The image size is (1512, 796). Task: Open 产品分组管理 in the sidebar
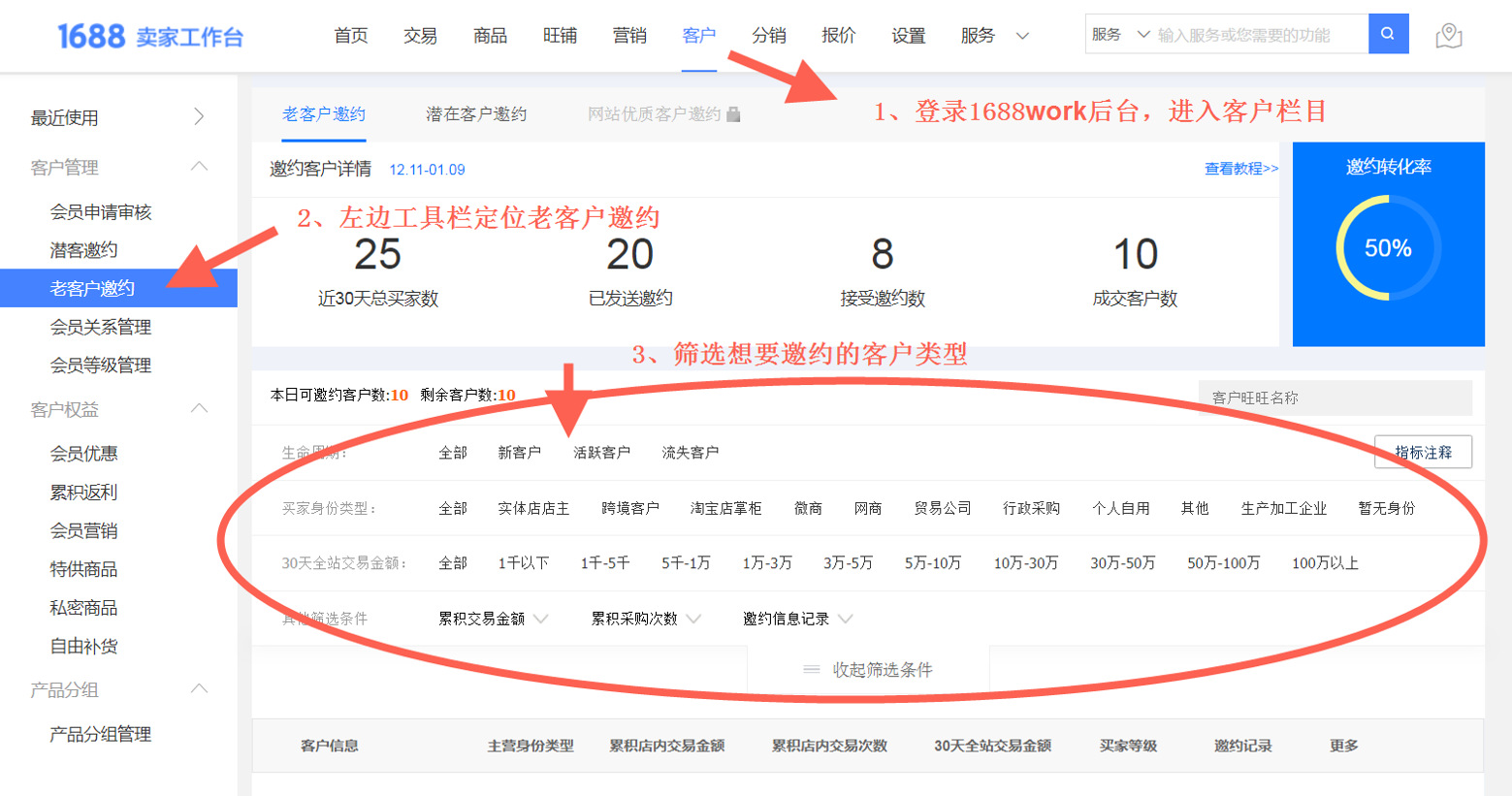click(101, 735)
